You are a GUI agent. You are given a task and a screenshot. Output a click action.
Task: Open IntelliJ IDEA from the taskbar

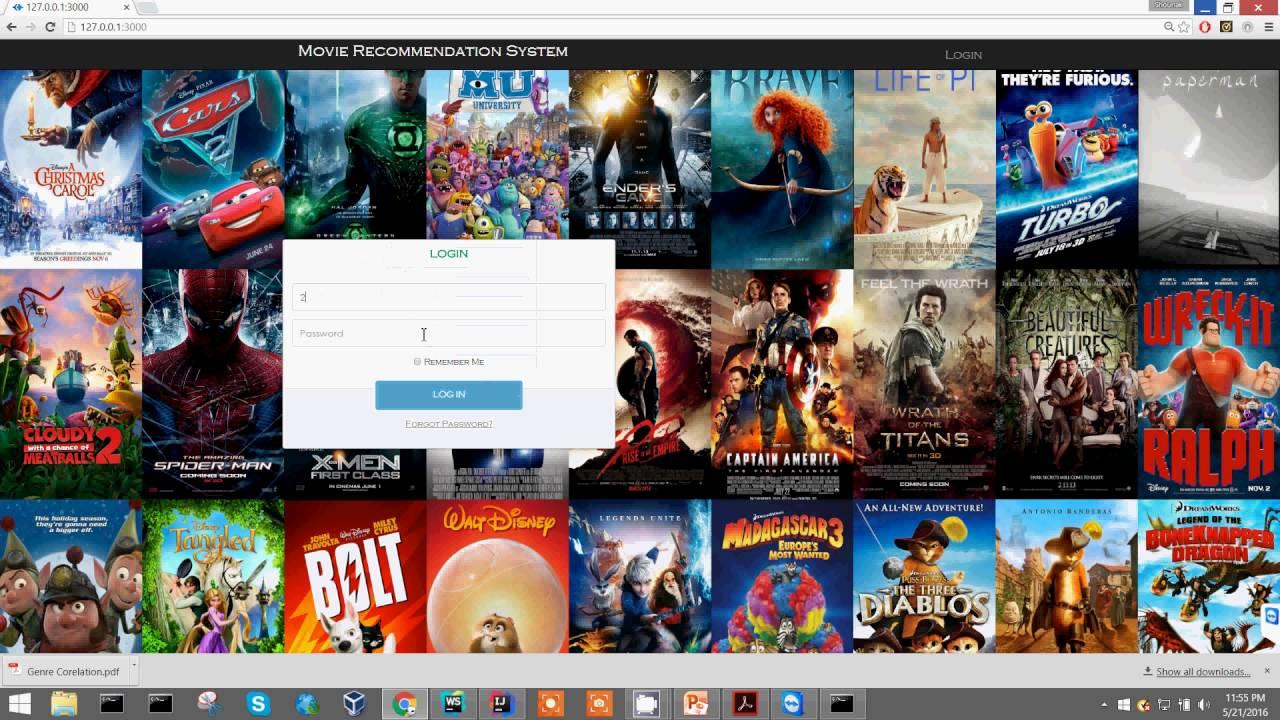click(501, 704)
